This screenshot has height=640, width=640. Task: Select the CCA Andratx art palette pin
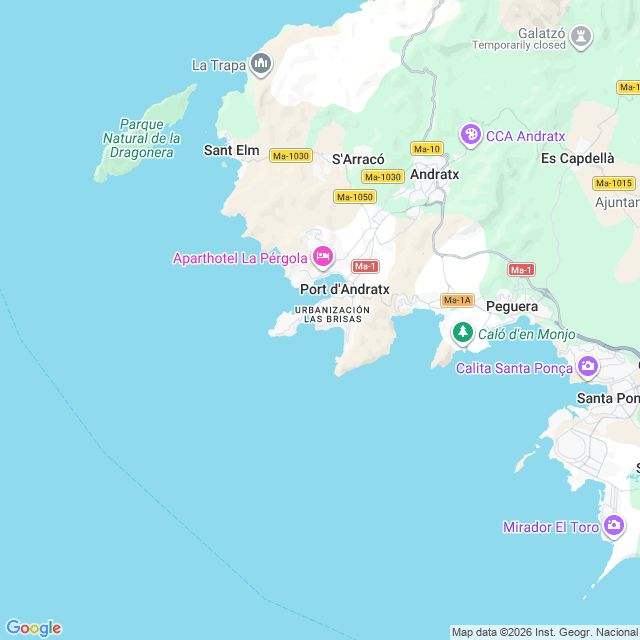point(471,135)
